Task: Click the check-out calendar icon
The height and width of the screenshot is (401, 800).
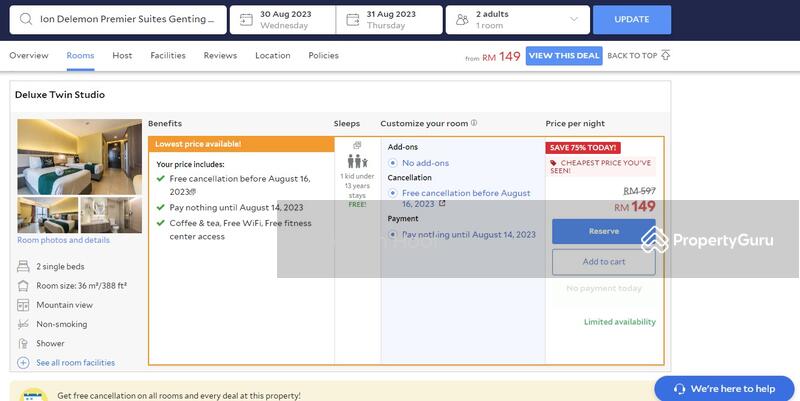Action: click(x=351, y=19)
